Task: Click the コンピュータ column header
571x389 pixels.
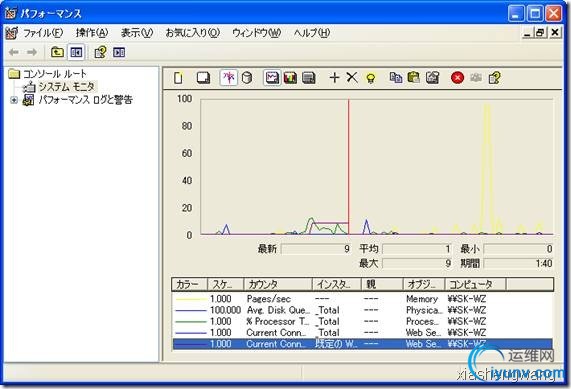Action: [x=475, y=284]
